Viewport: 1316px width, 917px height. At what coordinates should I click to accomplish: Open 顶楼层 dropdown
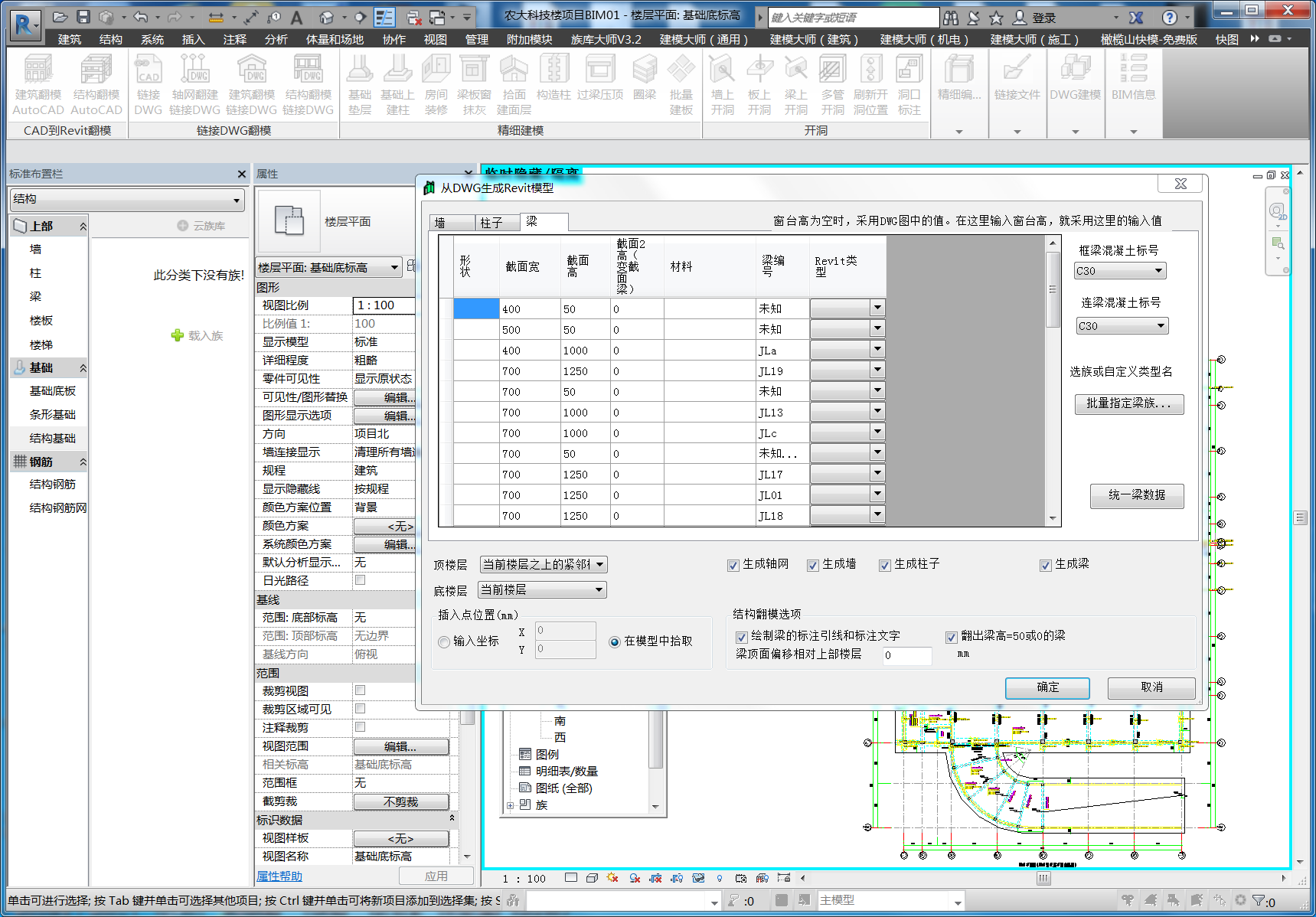click(x=544, y=565)
